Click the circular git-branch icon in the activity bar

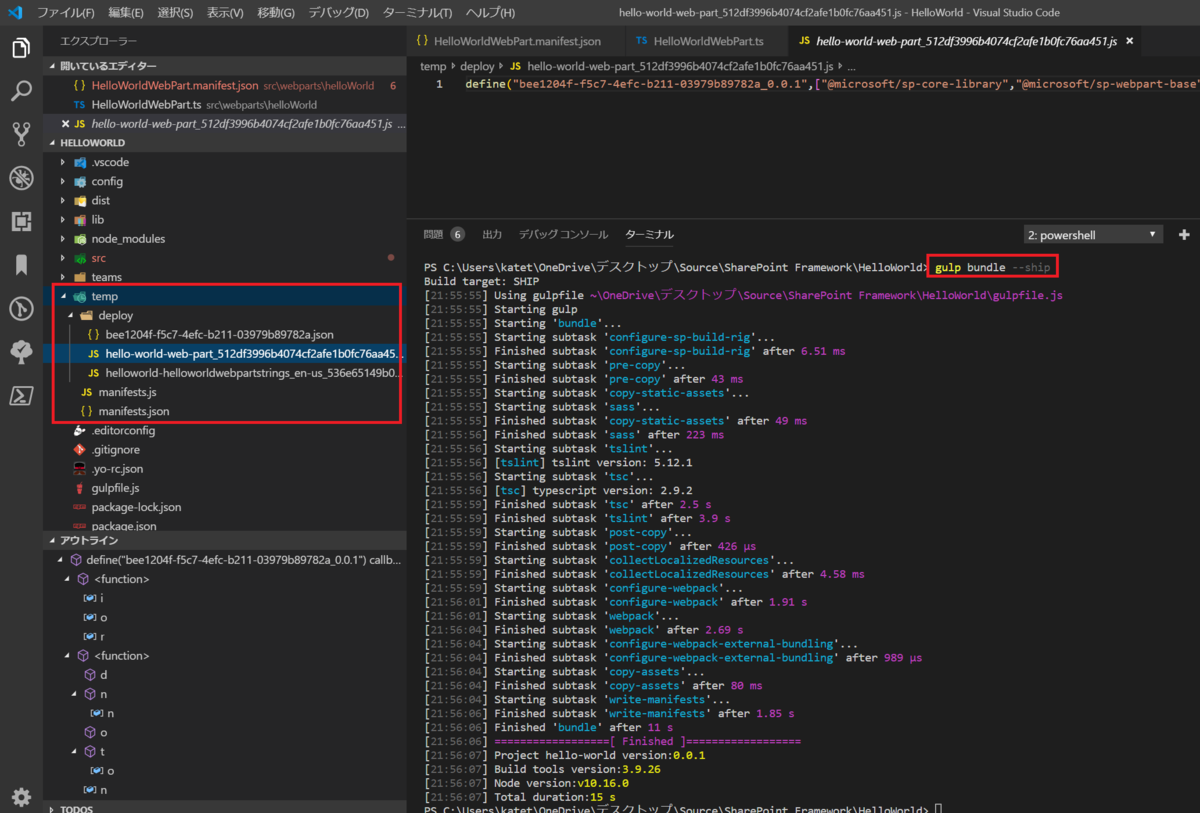click(21, 308)
